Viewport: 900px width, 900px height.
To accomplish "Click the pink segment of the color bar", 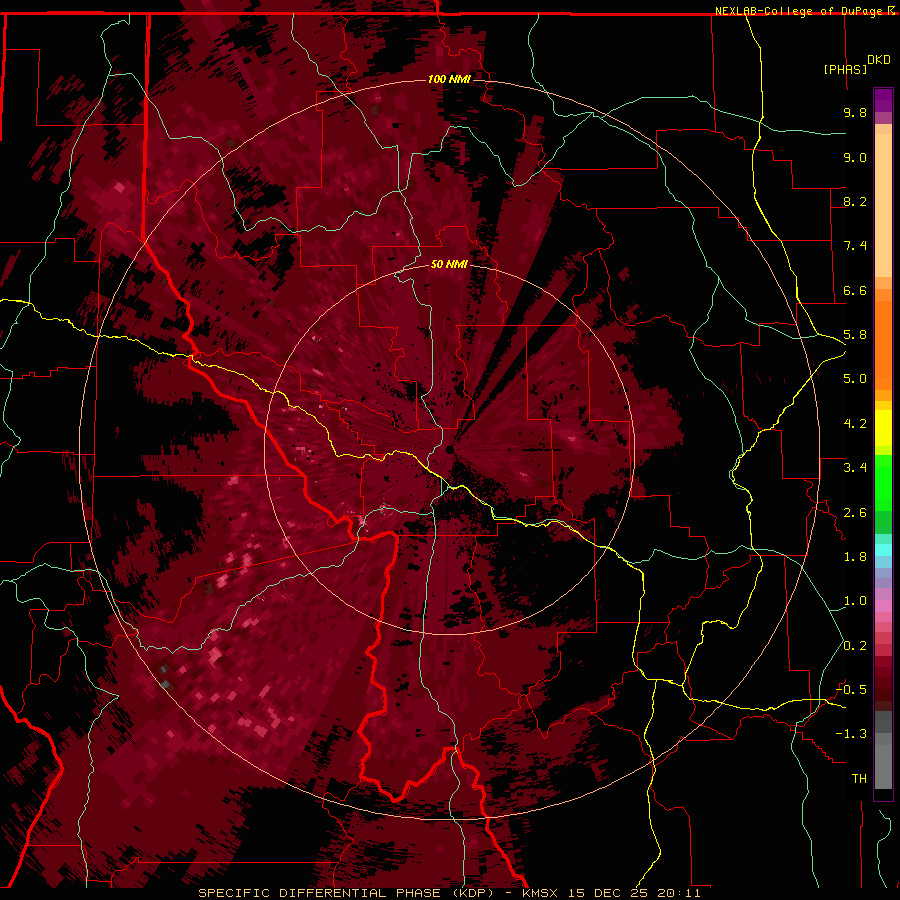I will tap(883, 606).
